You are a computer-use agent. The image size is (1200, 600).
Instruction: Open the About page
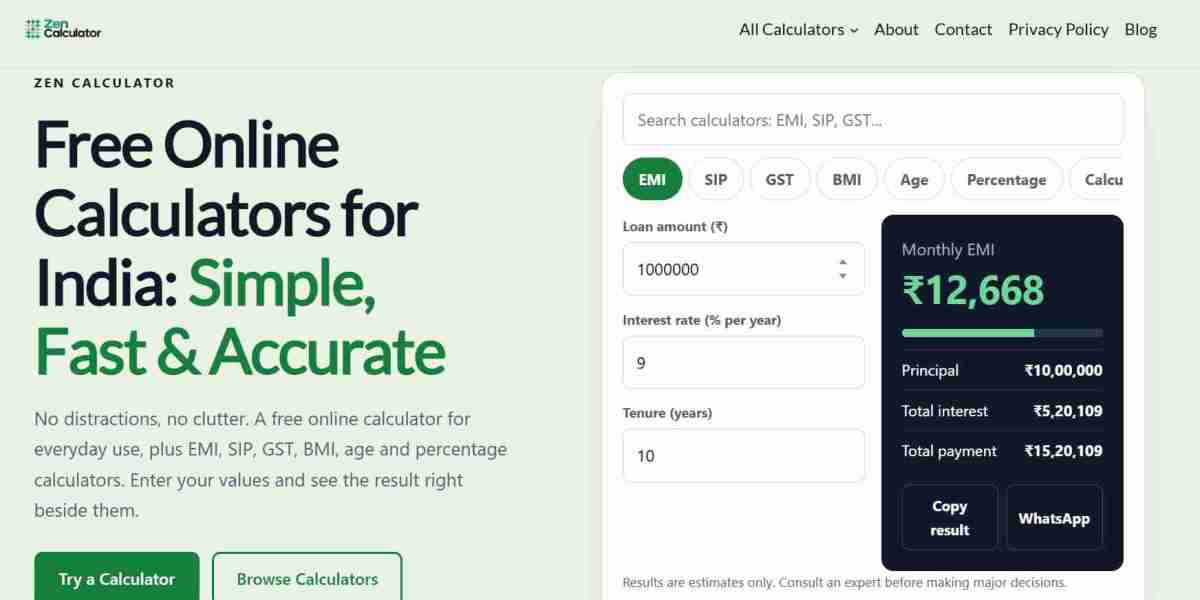click(x=896, y=29)
